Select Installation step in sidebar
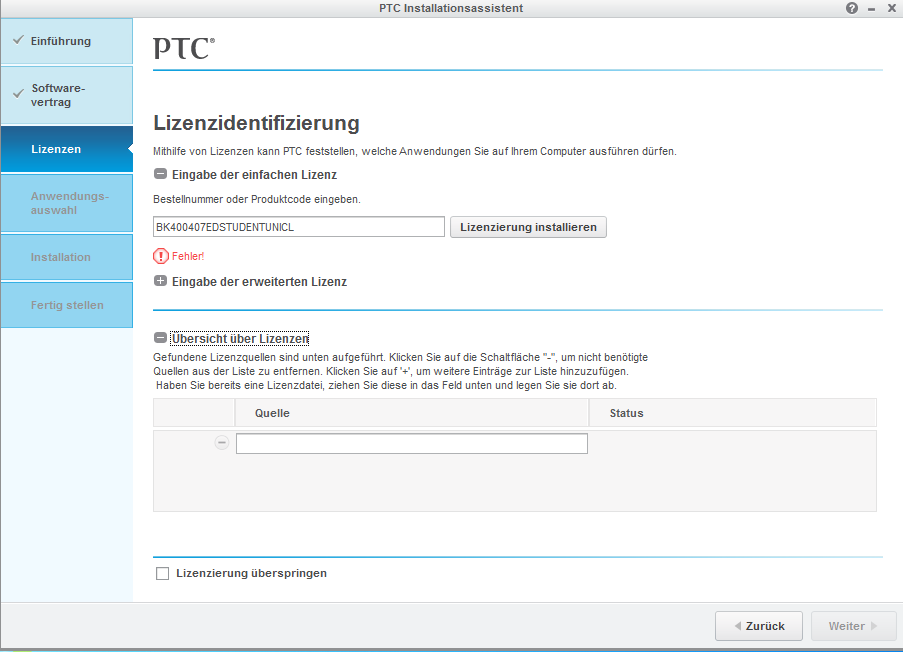The height and width of the screenshot is (652, 903). [x=67, y=257]
